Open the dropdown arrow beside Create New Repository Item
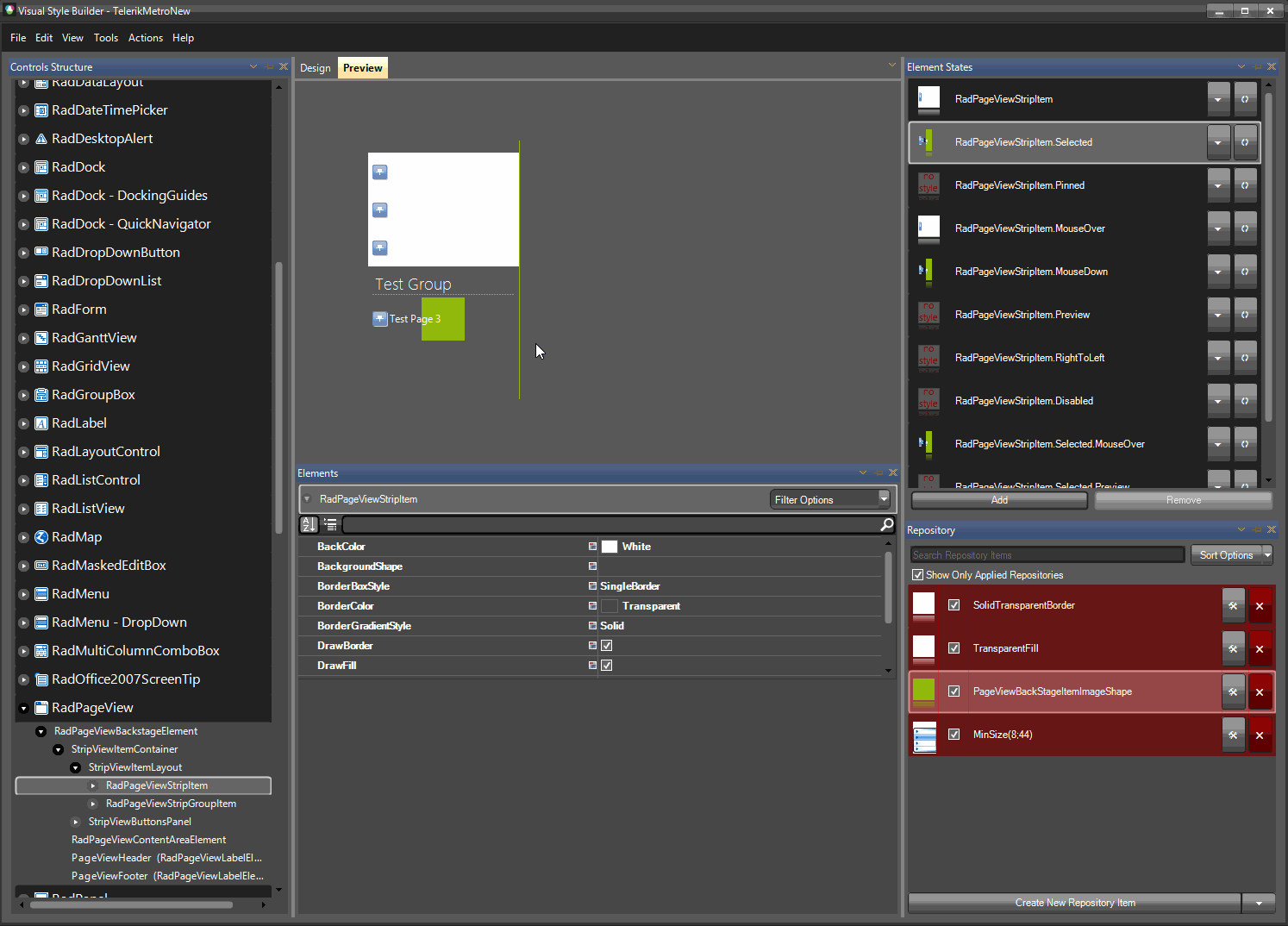1288x926 pixels. point(1259,903)
